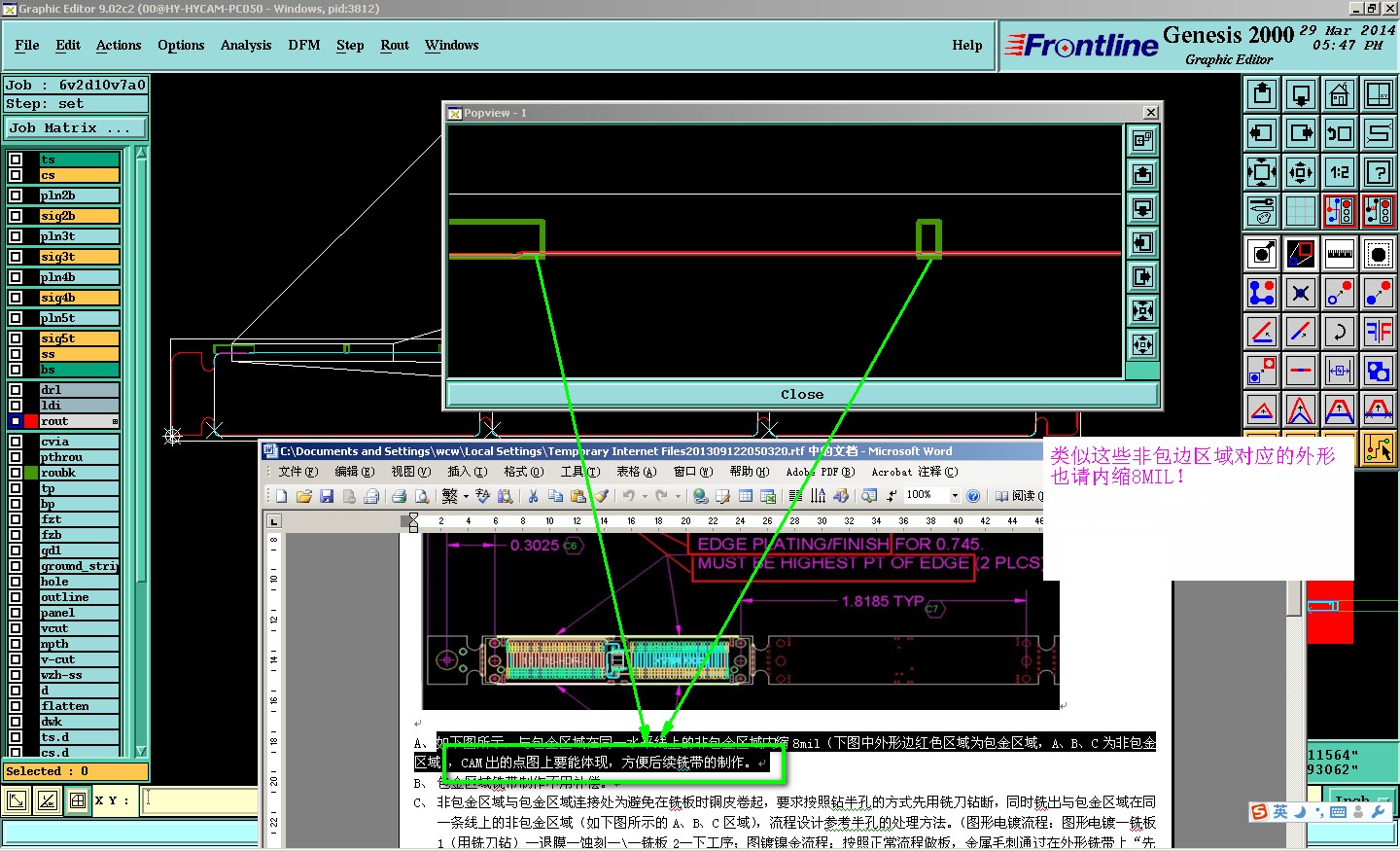
Task: Open Adobe PDF(B) menu in Word
Action: pyautogui.click(x=821, y=472)
